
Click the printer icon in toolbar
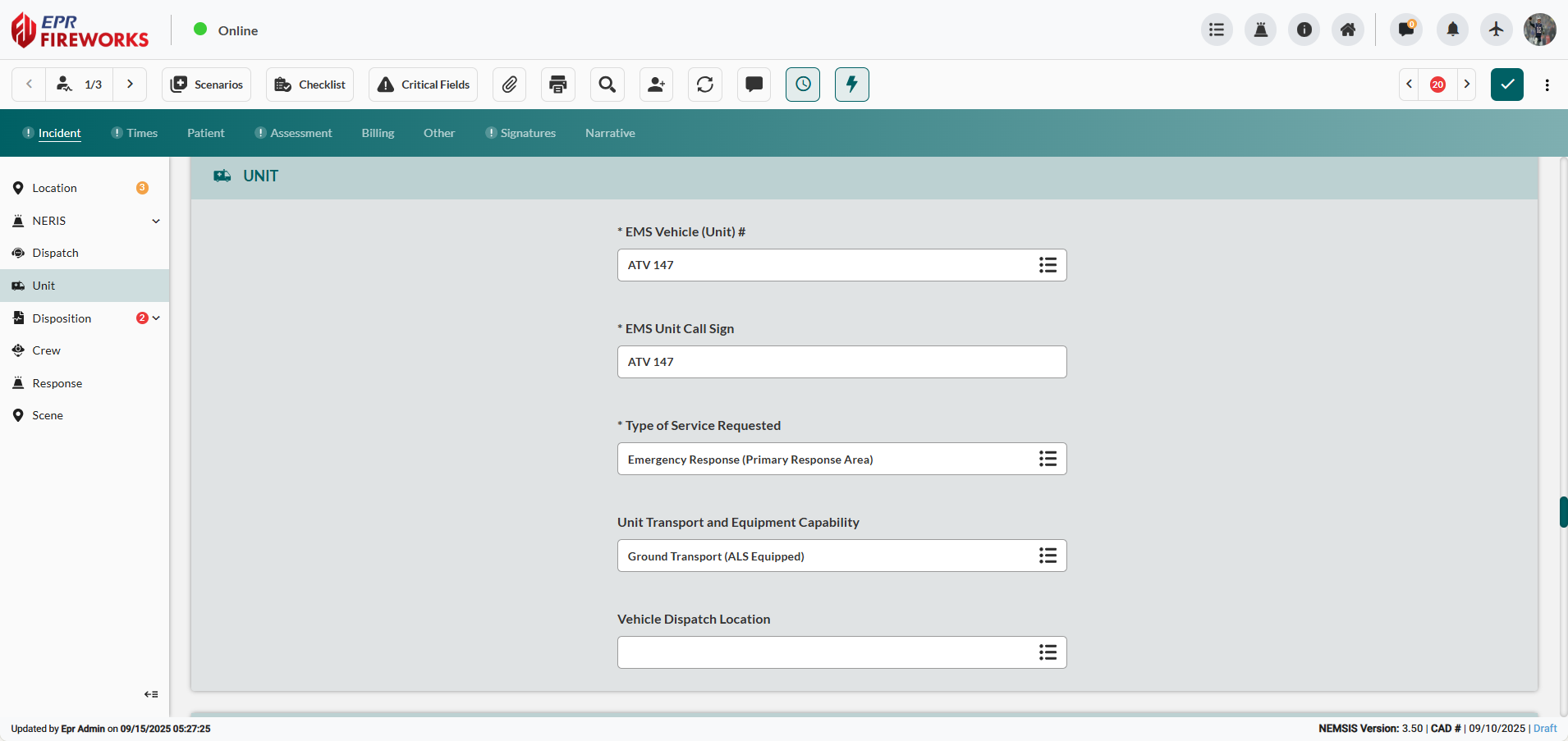click(x=558, y=85)
